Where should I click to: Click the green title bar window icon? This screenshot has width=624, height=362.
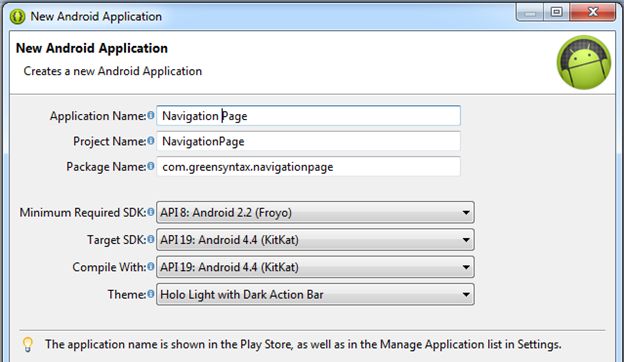click(18, 17)
